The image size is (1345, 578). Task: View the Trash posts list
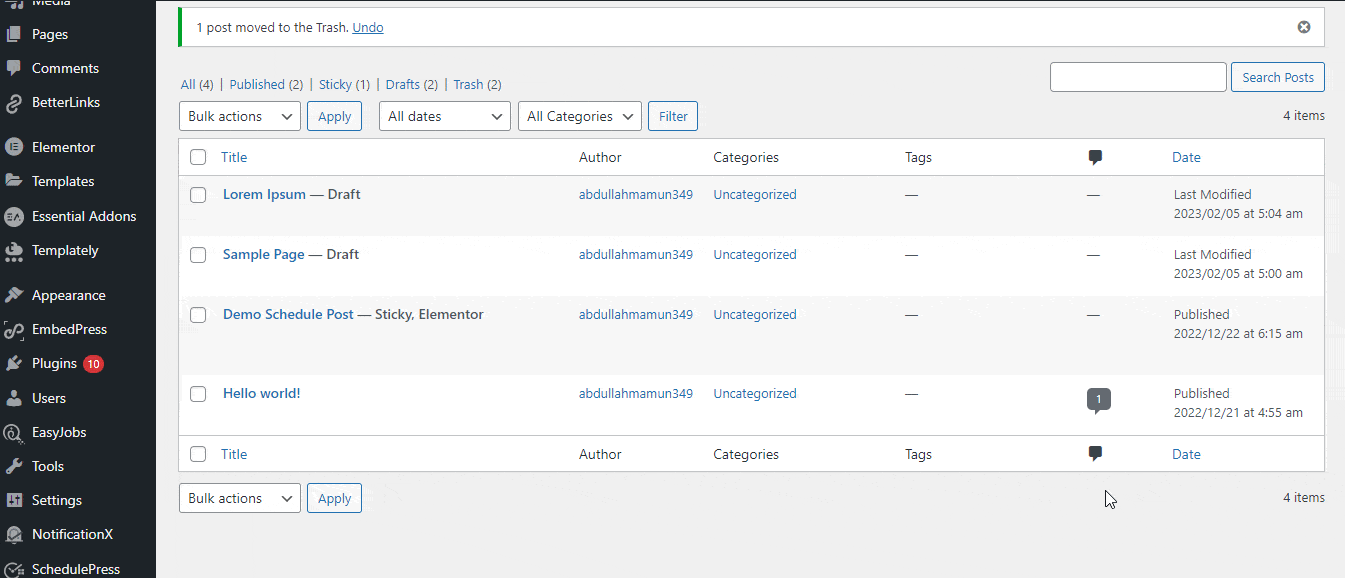469,84
